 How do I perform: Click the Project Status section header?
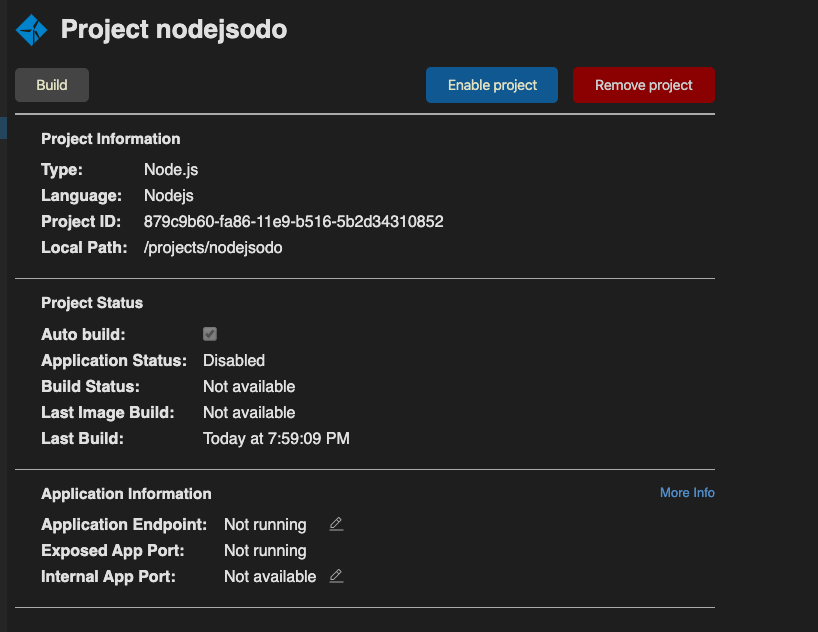click(x=92, y=302)
